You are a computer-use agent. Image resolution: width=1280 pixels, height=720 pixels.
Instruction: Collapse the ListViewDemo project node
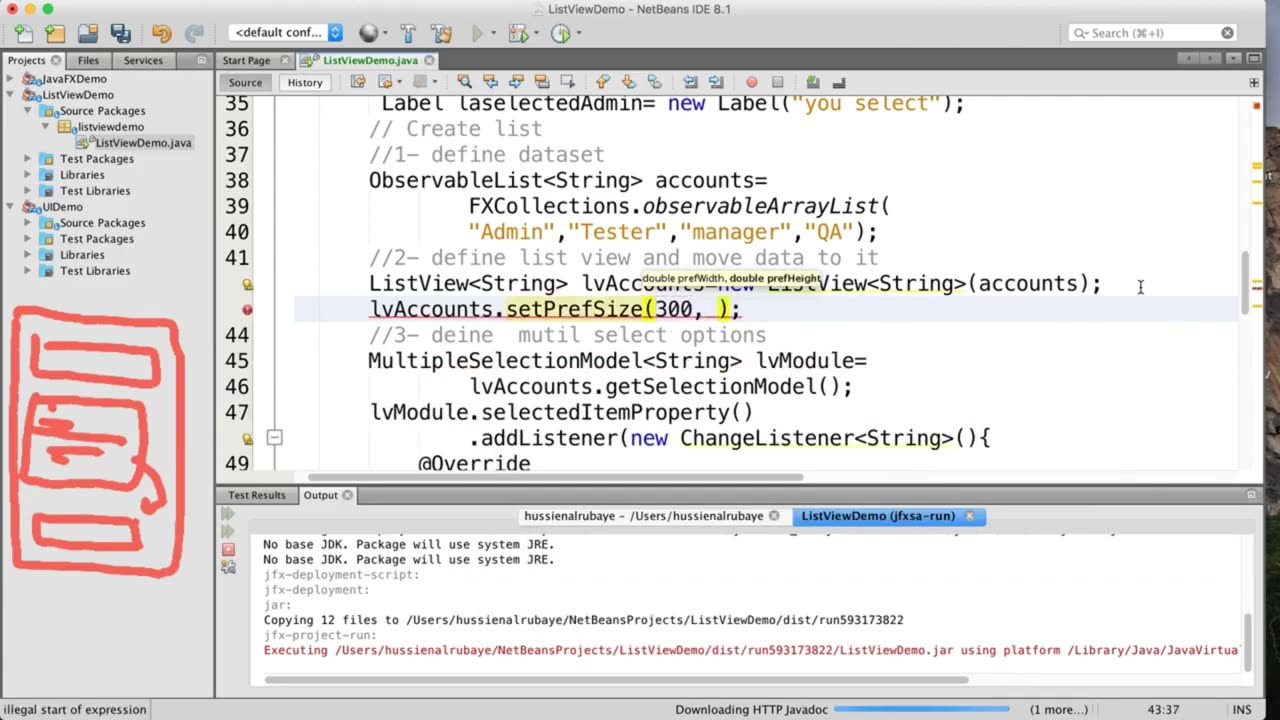coord(10,95)
